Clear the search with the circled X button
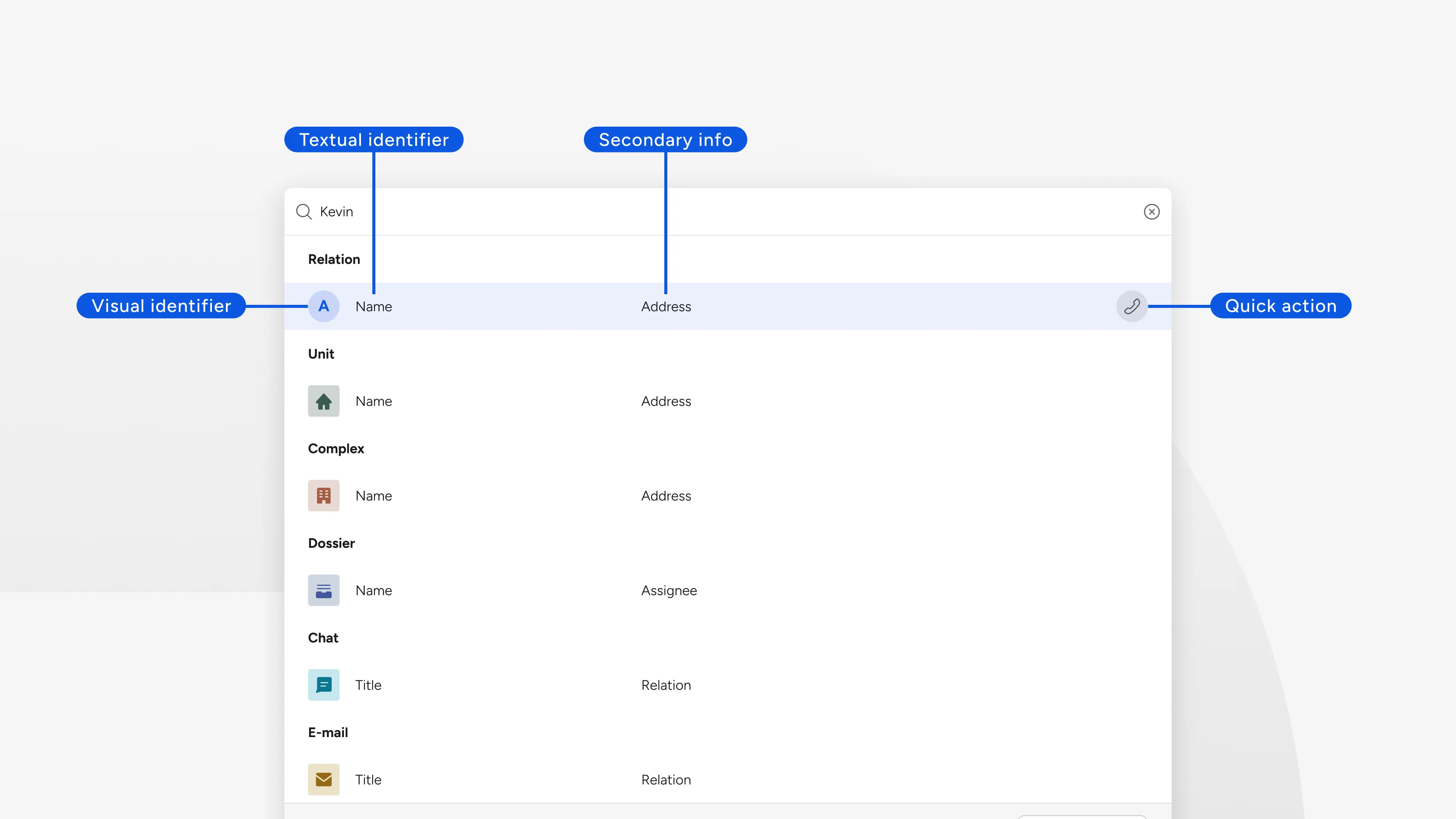1456x819 pixels. pyautogui.click(x=1152, y=212)
